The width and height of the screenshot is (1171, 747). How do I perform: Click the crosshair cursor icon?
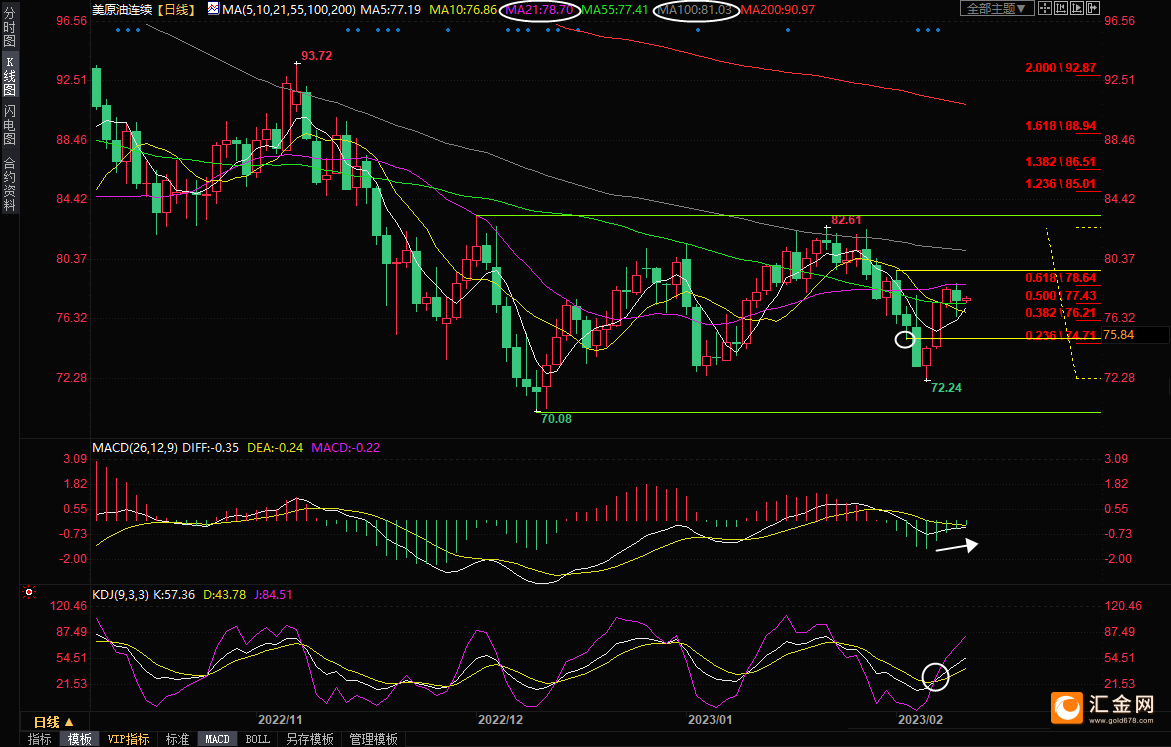click(1045, 8)
